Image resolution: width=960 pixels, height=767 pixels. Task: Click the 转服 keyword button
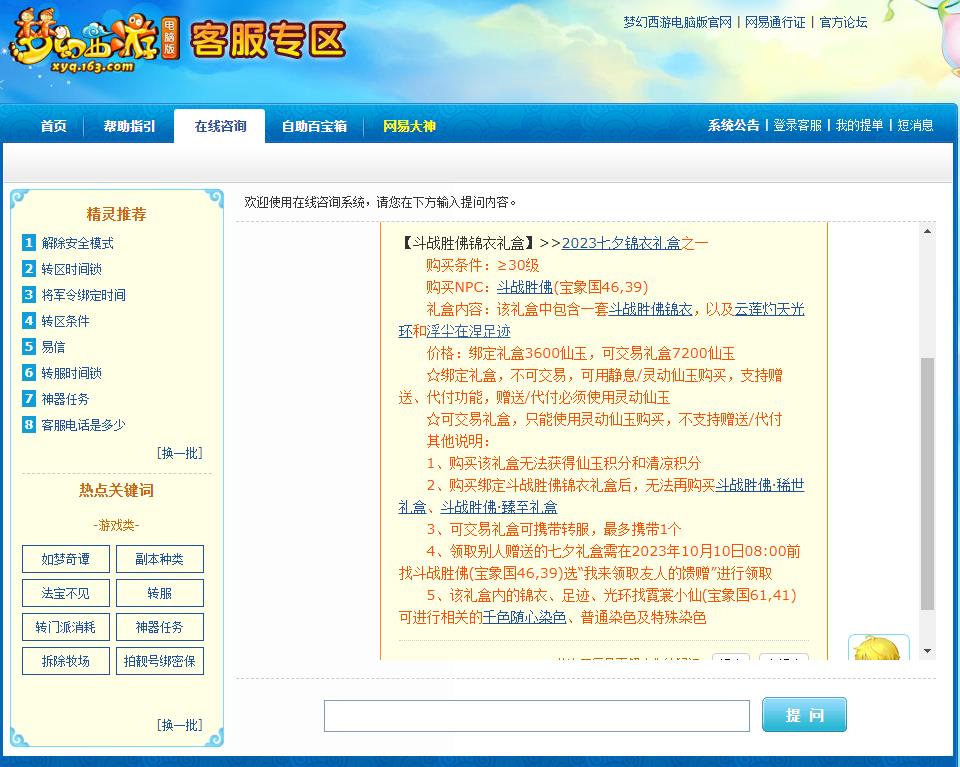coord(158,592)
